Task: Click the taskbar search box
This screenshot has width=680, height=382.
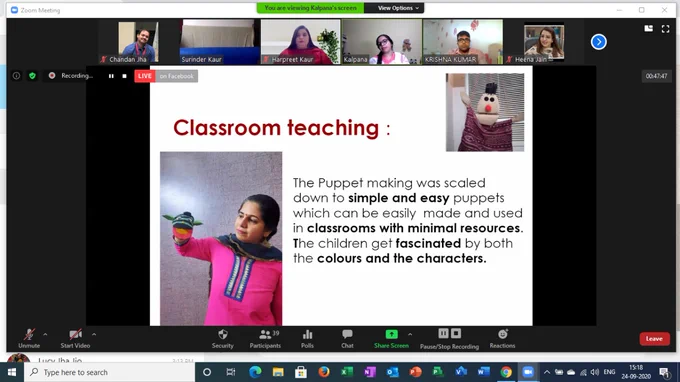Action: pyautogui.click(x=109, y=372)
